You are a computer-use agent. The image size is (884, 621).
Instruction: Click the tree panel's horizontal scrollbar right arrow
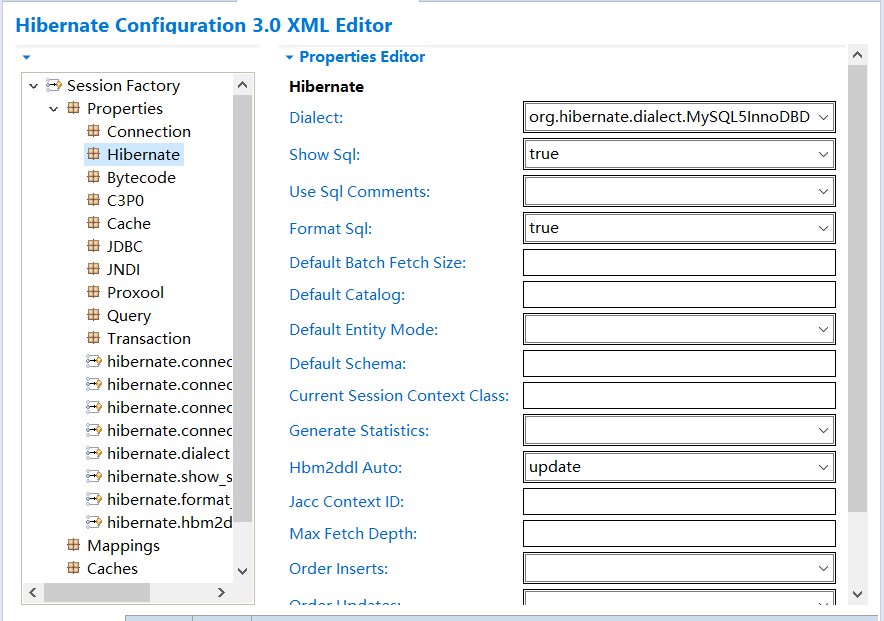click(x=221, y=592)
